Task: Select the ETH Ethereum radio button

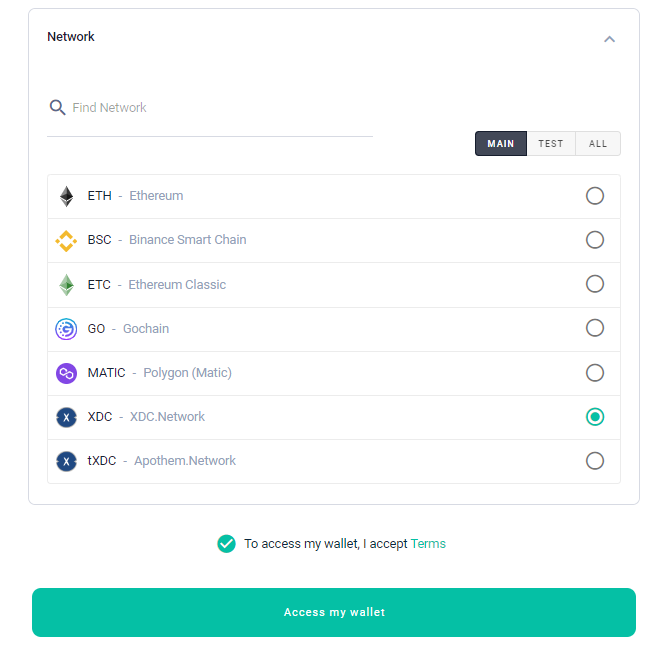Action: coord(595,196)
